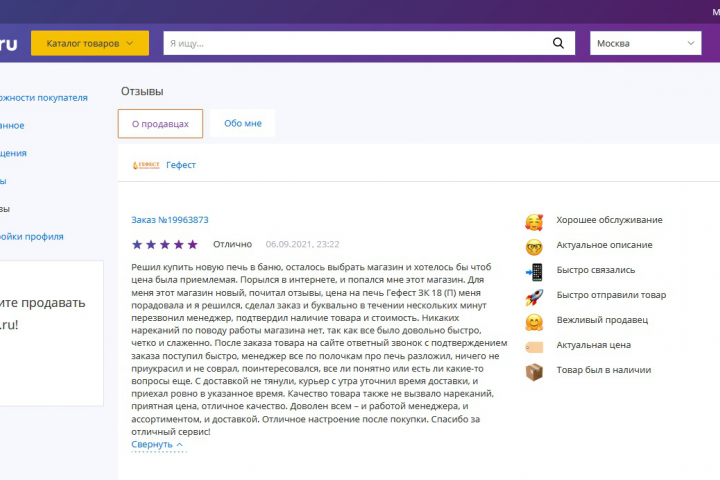Switch to the 'Обо мне' tab
The width and height of the screenshot is (720, 480).
coord(242,123)
